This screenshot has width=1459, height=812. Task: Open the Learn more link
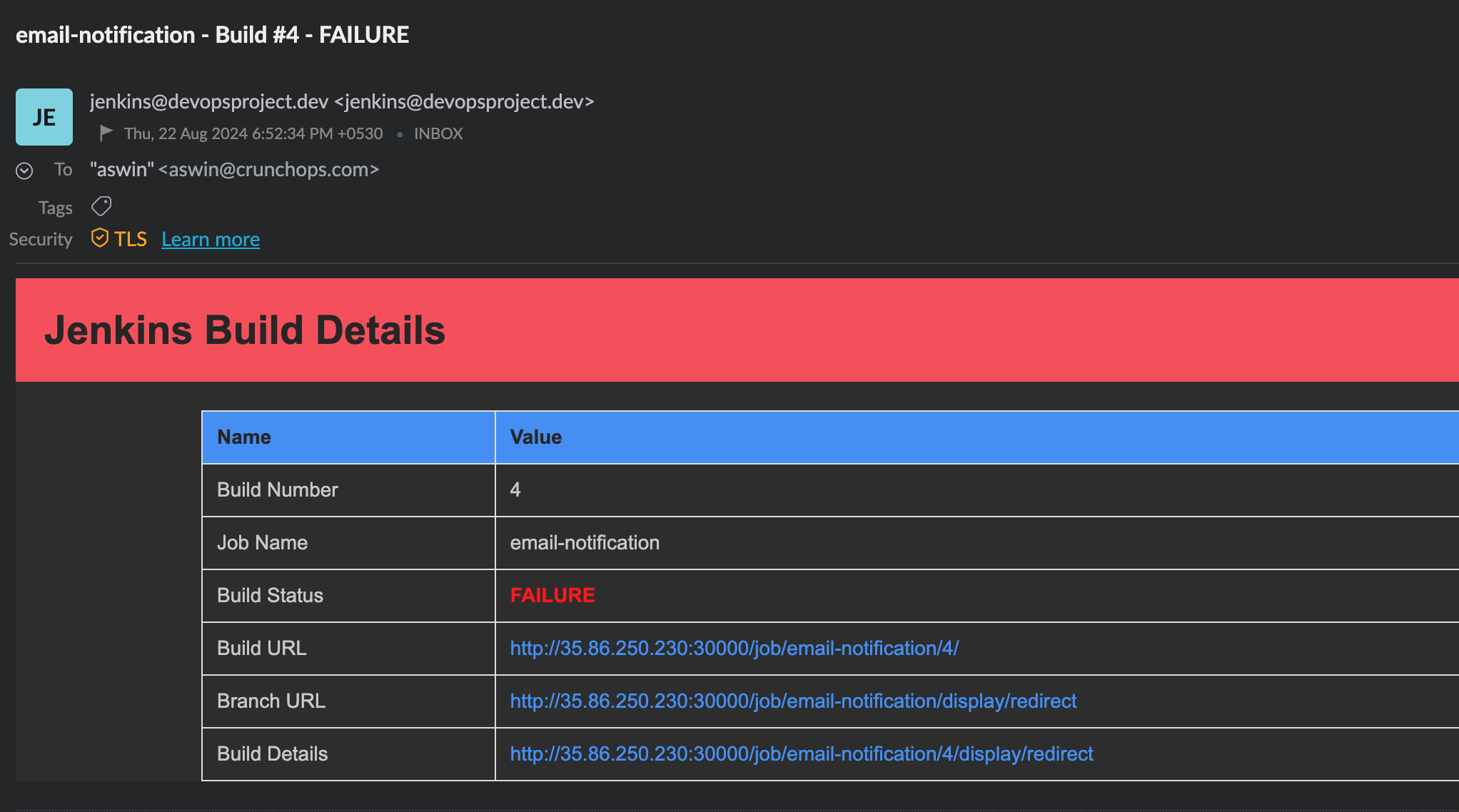coord(211,239)
